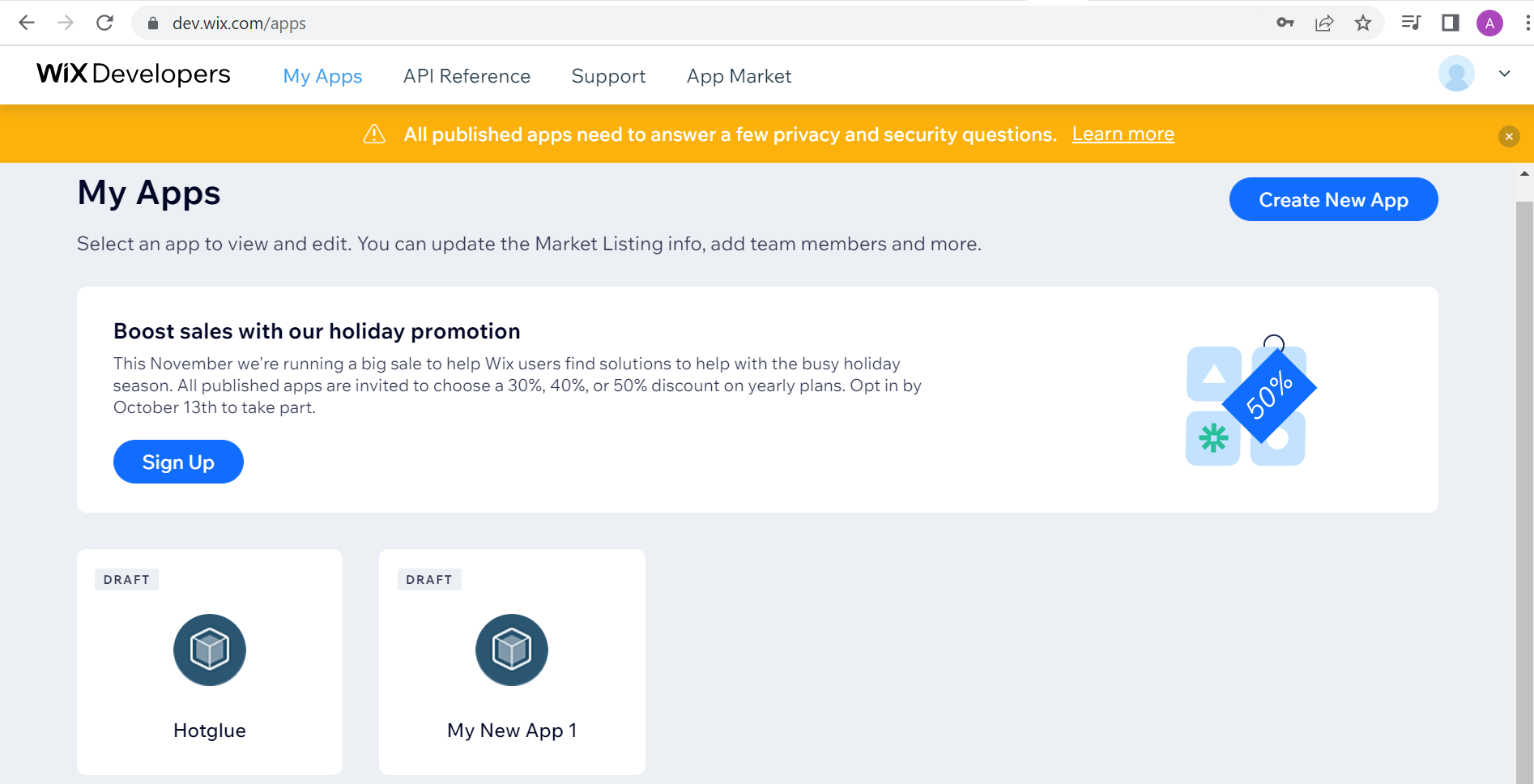This screenshot has width=1534, height=784.
Task: Open the media control icon
Action: 1411,23
